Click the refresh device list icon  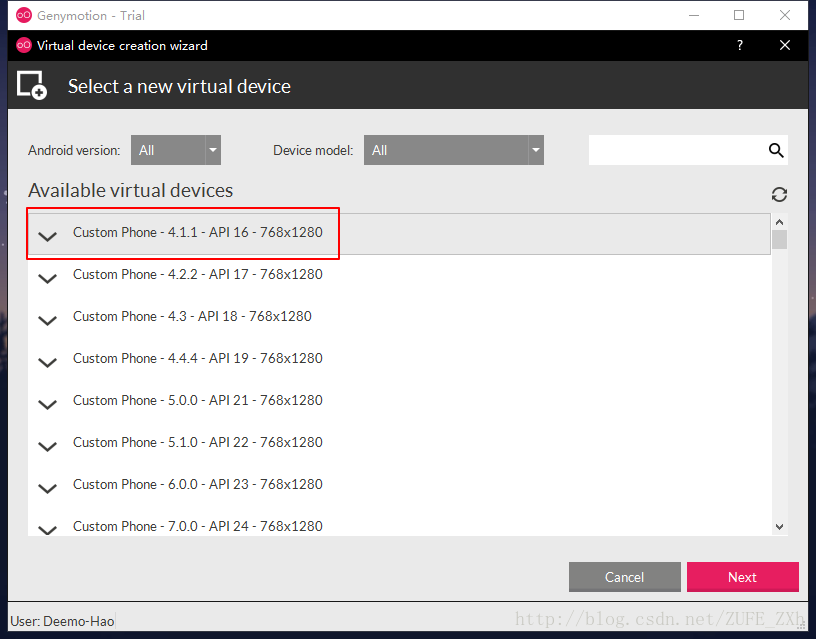pyautogui.click(x=779, y=195)
